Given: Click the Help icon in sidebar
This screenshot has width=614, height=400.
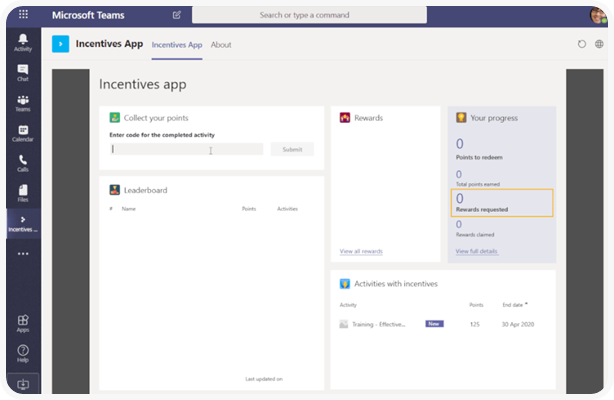Looking at the screenshot, I should pyautogui.click(x=22, y=353).
